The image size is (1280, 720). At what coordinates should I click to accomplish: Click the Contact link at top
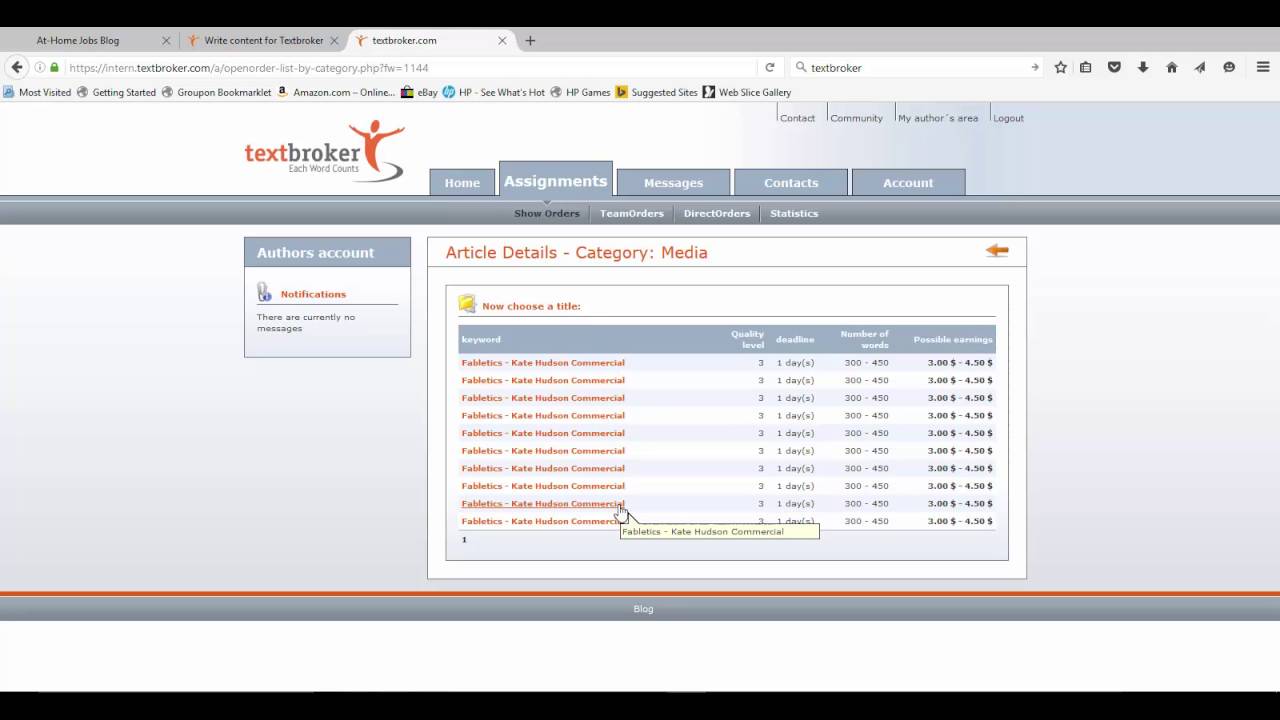pos(797,118)
